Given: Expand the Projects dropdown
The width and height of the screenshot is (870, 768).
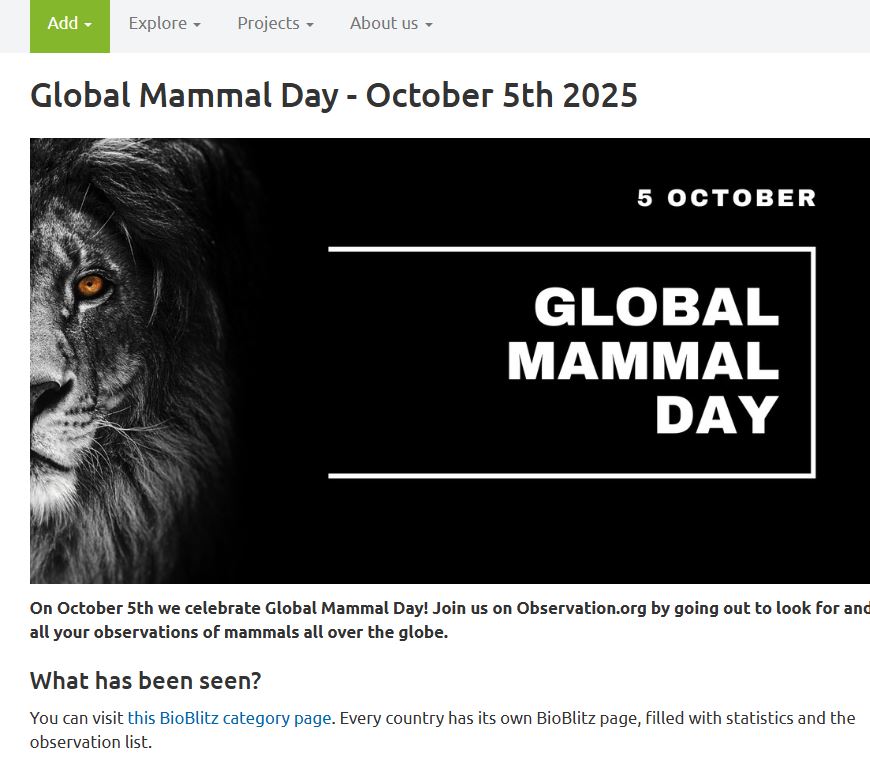Looking at the screenshot, I should click(275, 24).
